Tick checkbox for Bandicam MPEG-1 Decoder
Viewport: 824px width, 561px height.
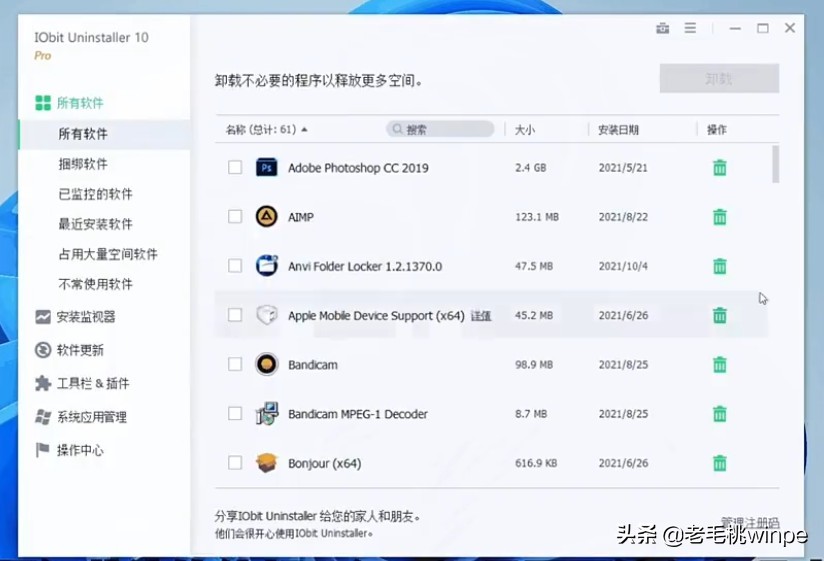click(235, 413)
